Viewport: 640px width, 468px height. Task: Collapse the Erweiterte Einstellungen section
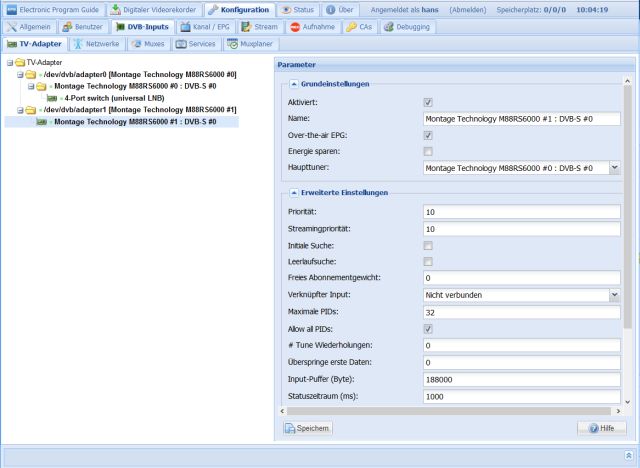tap(293, 193)
